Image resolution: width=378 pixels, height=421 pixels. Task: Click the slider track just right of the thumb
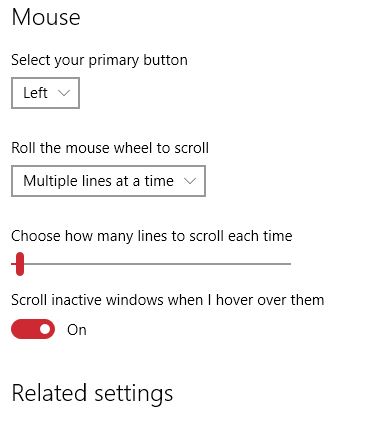click(29, 264)
